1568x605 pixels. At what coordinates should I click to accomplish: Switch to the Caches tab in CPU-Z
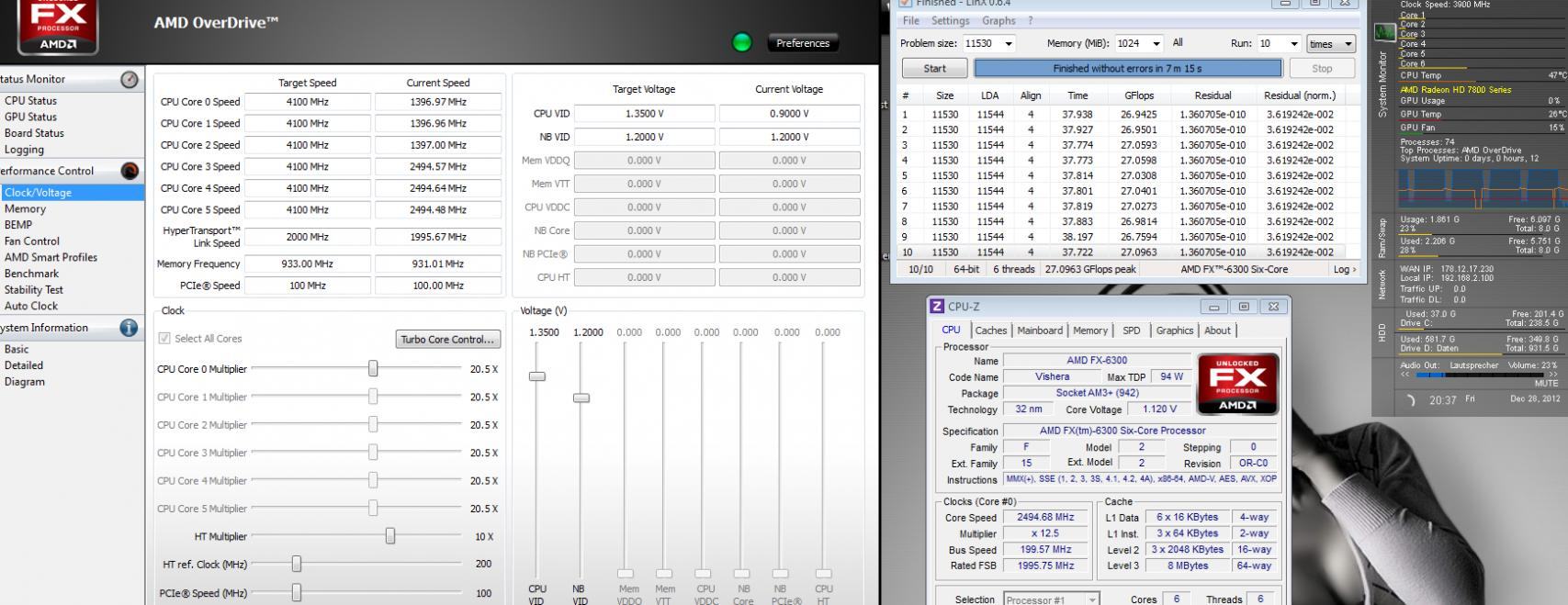pos(991,331)
